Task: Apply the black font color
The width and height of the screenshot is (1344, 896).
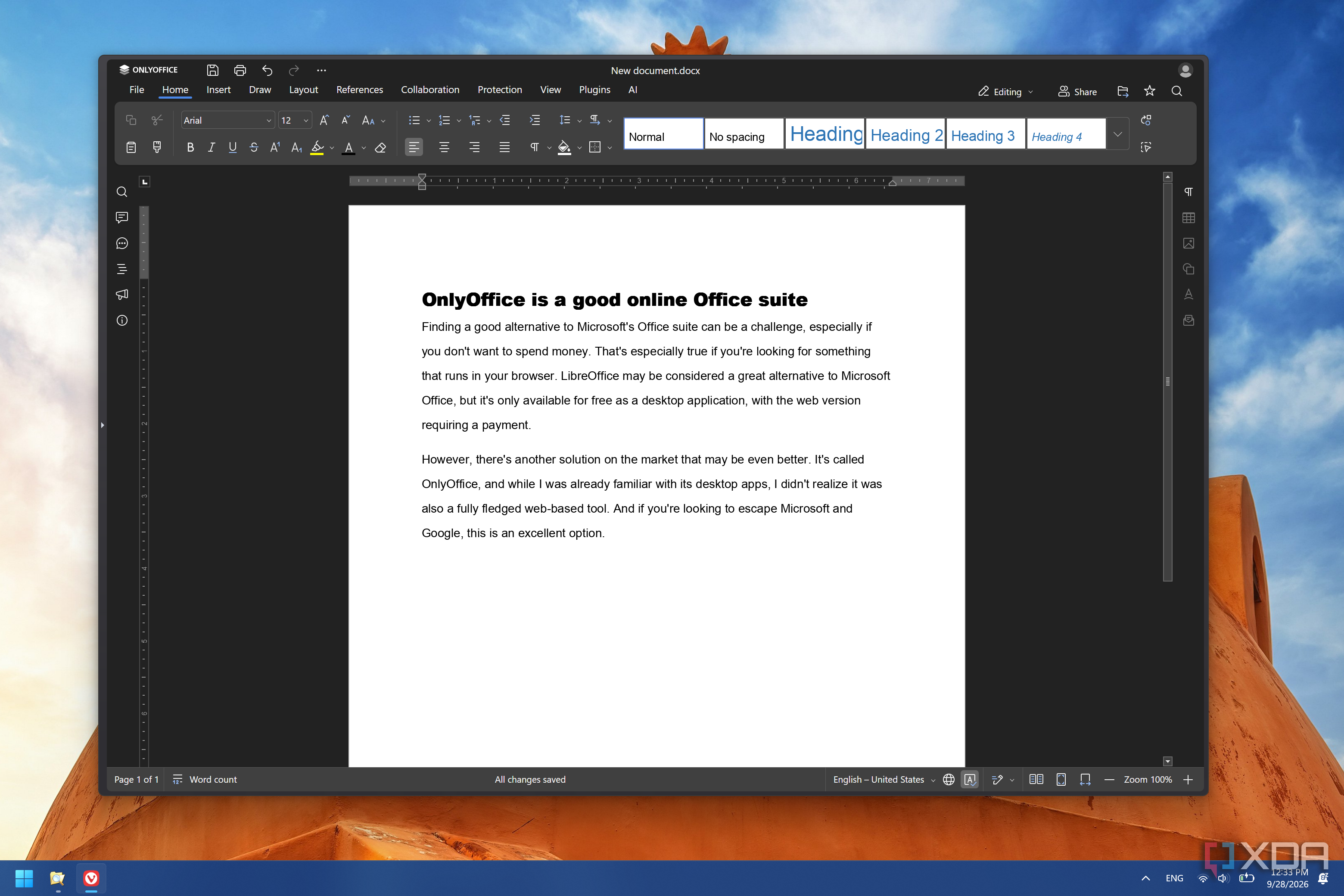Action: pyautogui.click(x=348, y=147)
